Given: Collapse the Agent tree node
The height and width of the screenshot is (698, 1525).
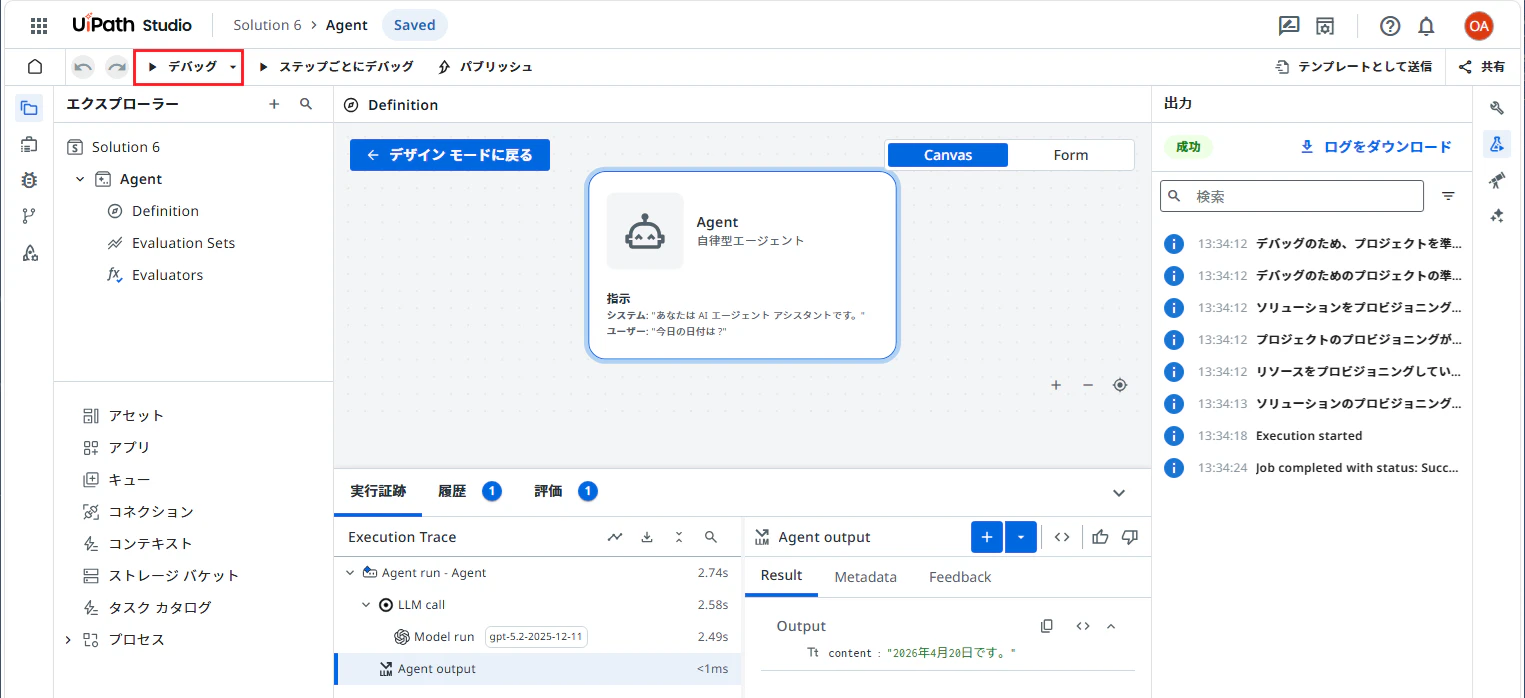Looking at the screenshot, I should [x=80, y=179].
